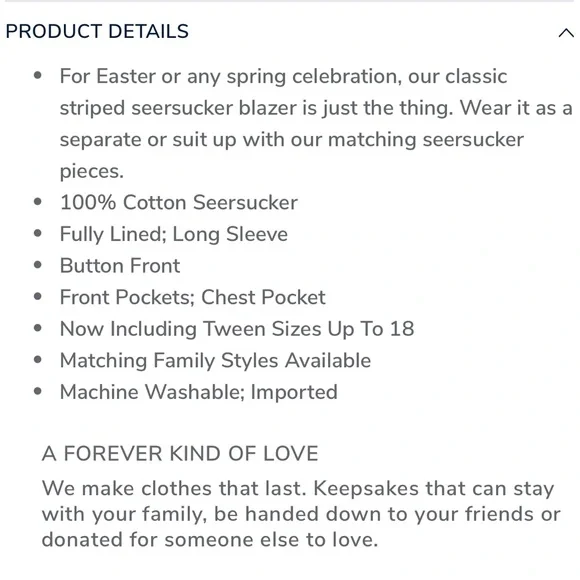The width and height of the screenshot is (580, 580).
Task: Collapse Product Details using the chevron arrow
Action: (x=566, y=33)
